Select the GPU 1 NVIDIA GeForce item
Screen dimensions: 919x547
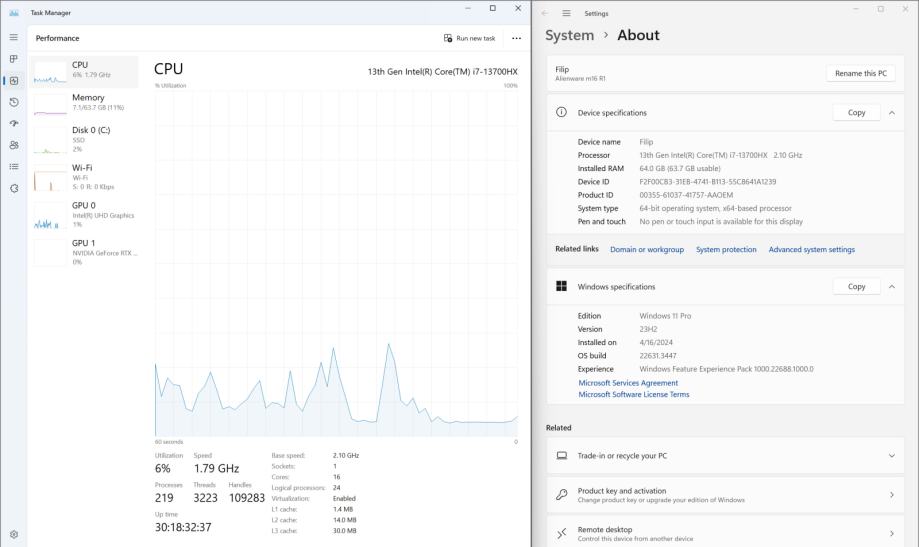pos(84,252)
